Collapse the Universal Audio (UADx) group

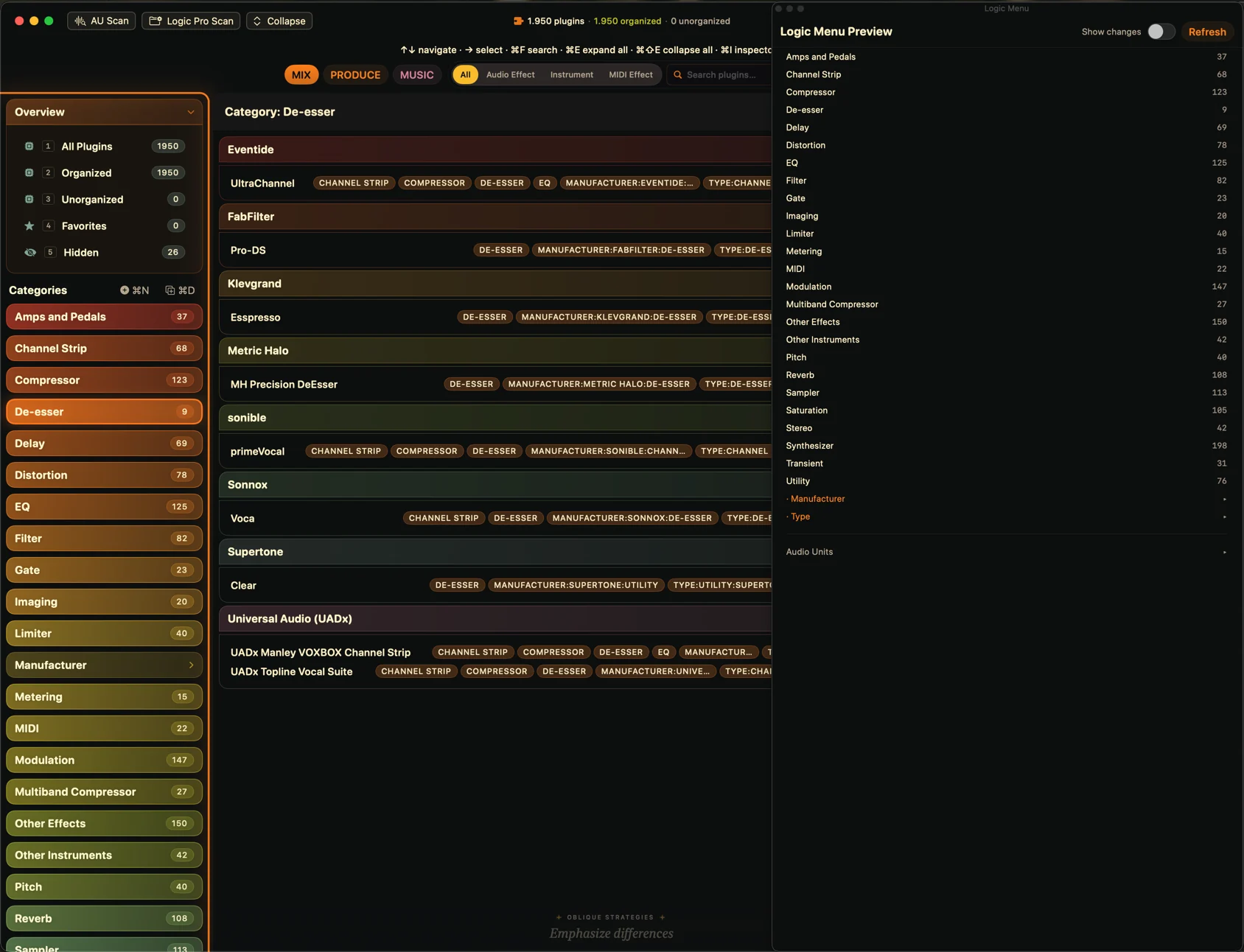tap(495, 619)
